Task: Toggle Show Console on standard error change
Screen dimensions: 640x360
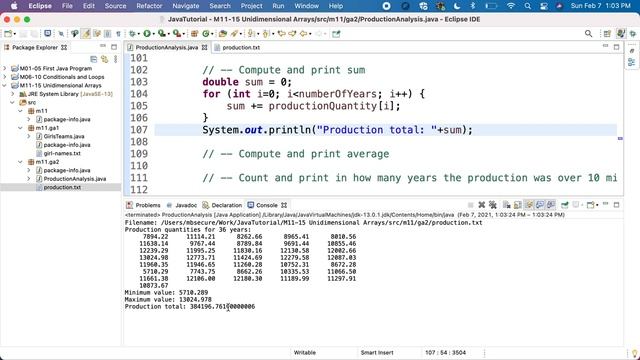Action: pyautogui.click(x=551, y=205)
